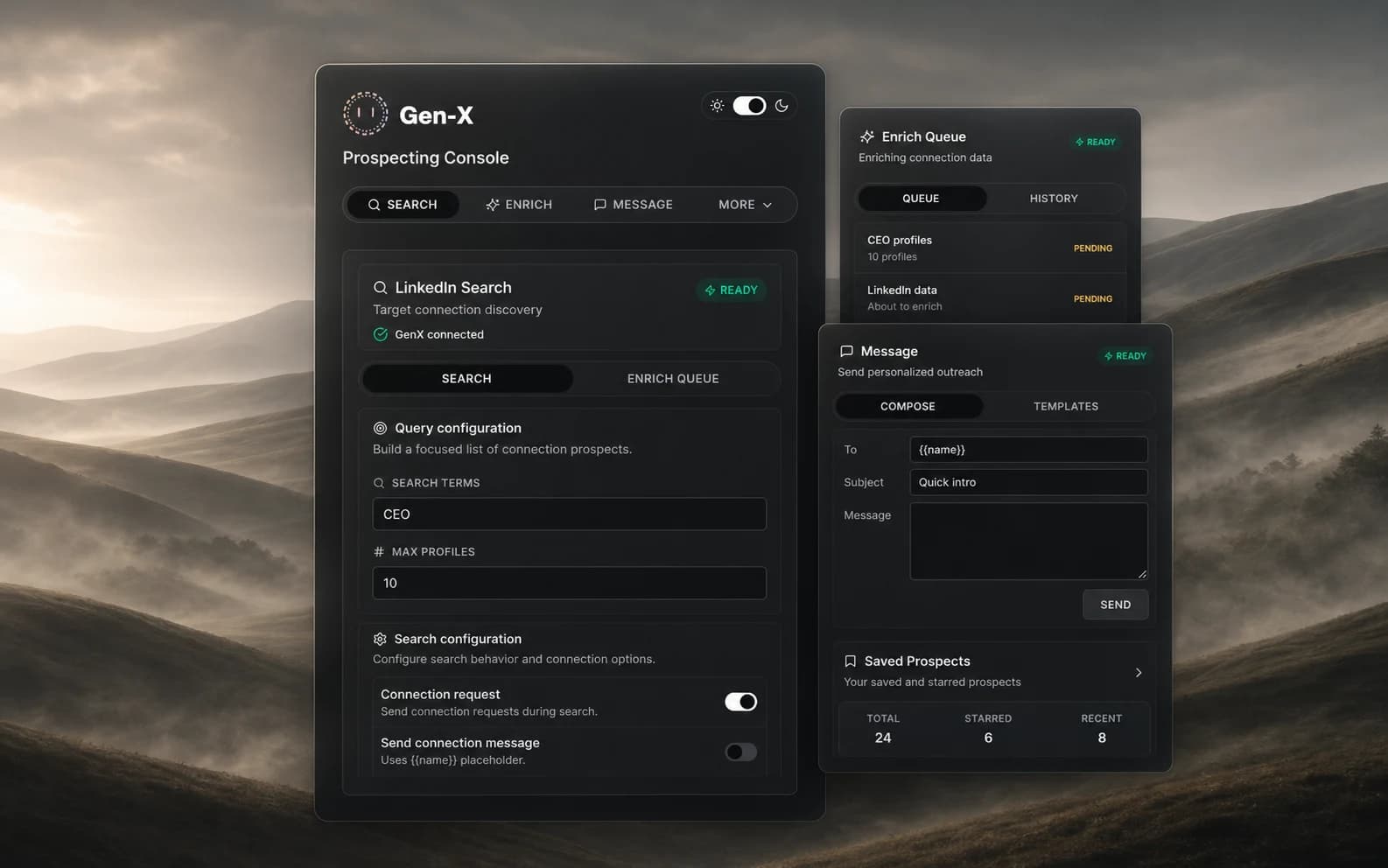Click the moon dark-mode icon
The width and height of the screenshot is (1388, 868).
tap(782, 106)
